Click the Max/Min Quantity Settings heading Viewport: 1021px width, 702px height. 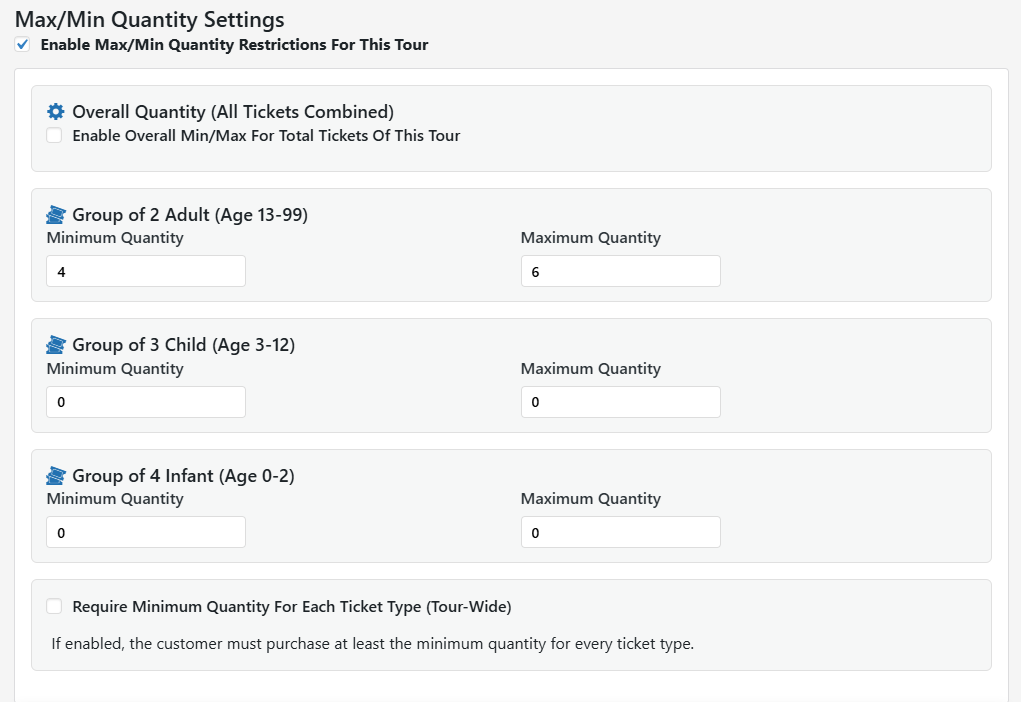click(x=150, y=19)
